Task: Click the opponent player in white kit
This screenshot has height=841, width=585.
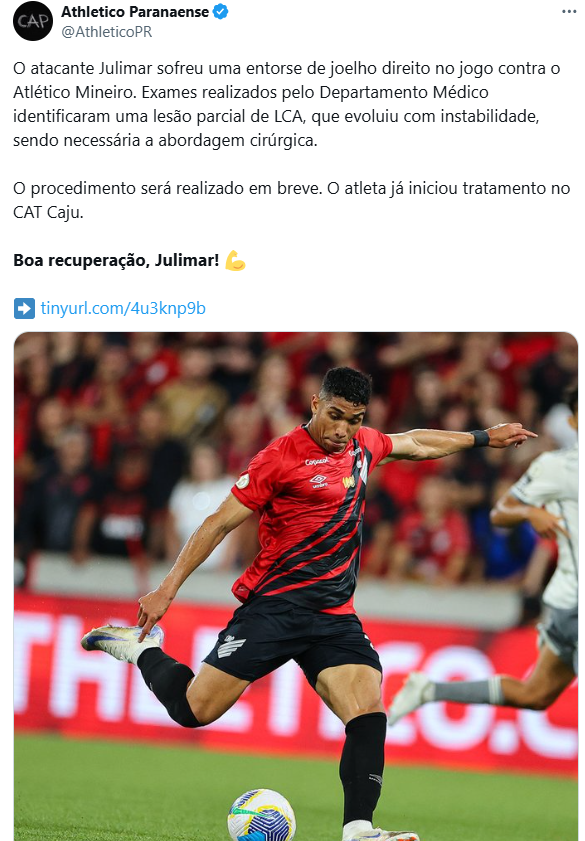Action: click(x=515, y=585)
